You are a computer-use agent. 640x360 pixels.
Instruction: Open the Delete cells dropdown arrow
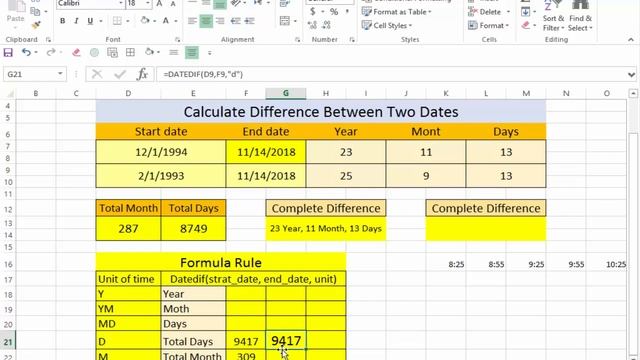(508, 12)
